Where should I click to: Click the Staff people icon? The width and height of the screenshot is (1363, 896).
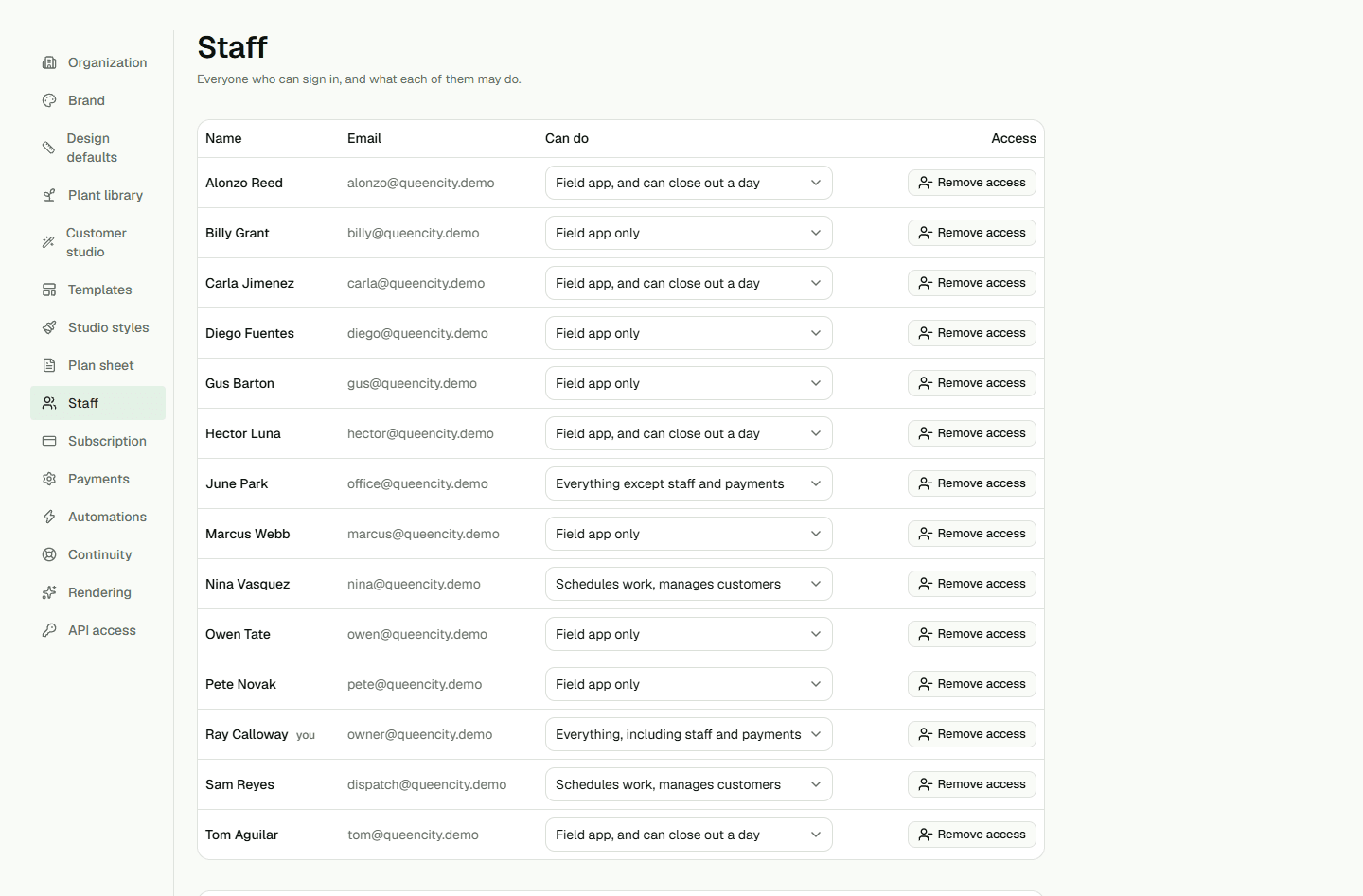pyautogui.click(x=49, y=403)
